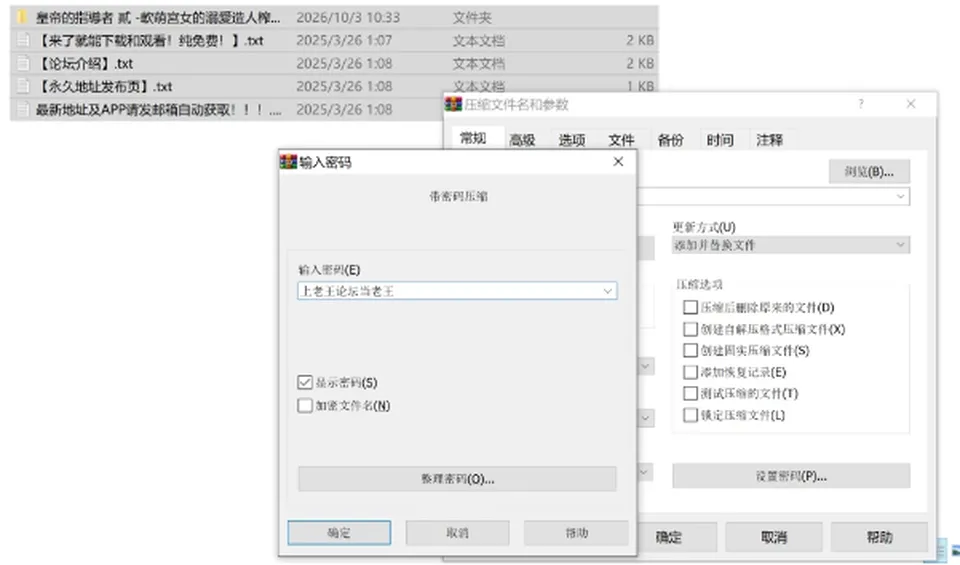
Task: Close the 输入密码 dialog
Action: (x=618, y=162)
